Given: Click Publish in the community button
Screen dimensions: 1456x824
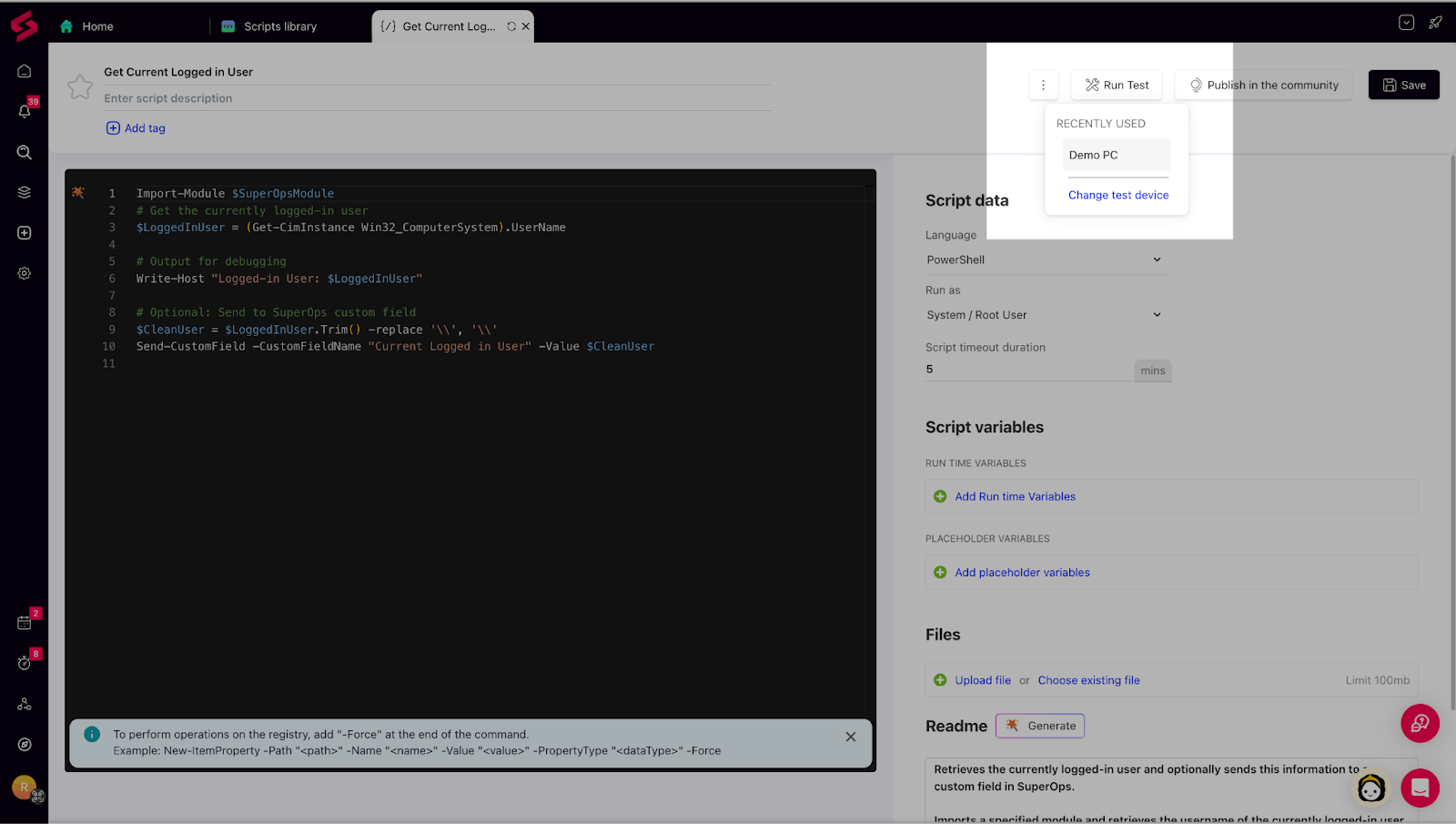Looking at the screenshot, I should 1263,85.
